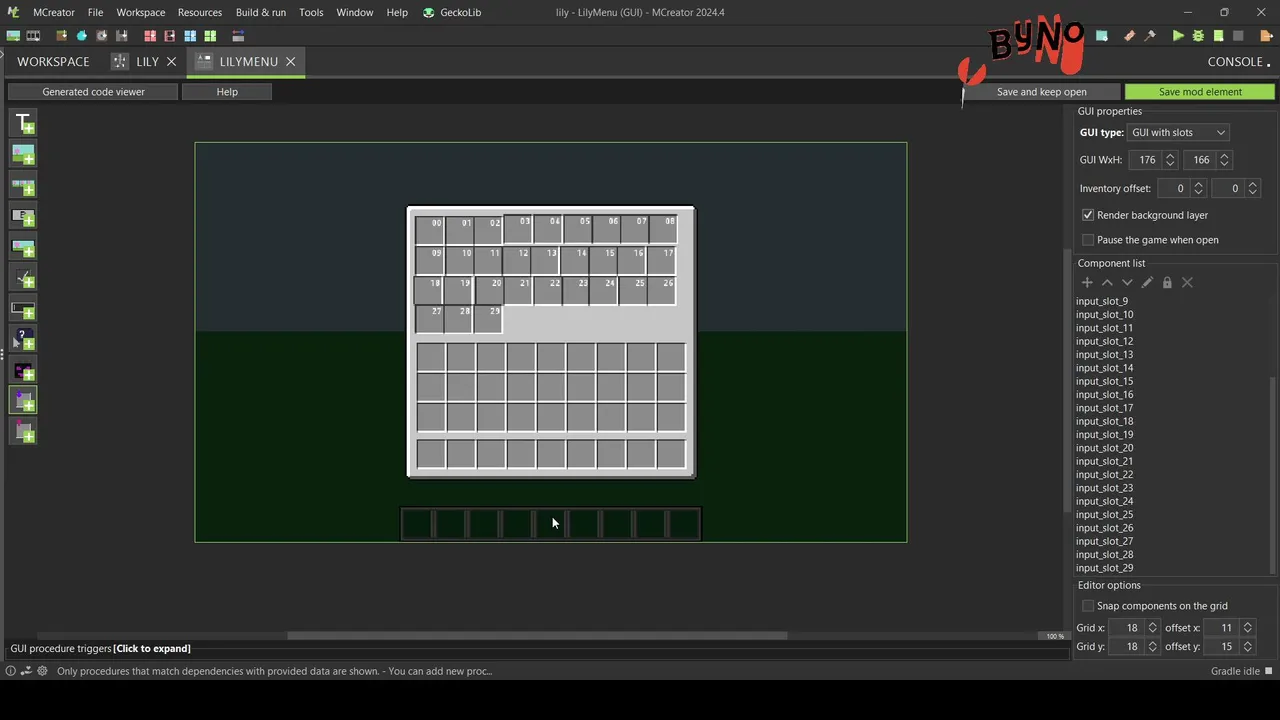
Task: Click horizontal scrollbar under the editor canvas
Action: (537, 636)
